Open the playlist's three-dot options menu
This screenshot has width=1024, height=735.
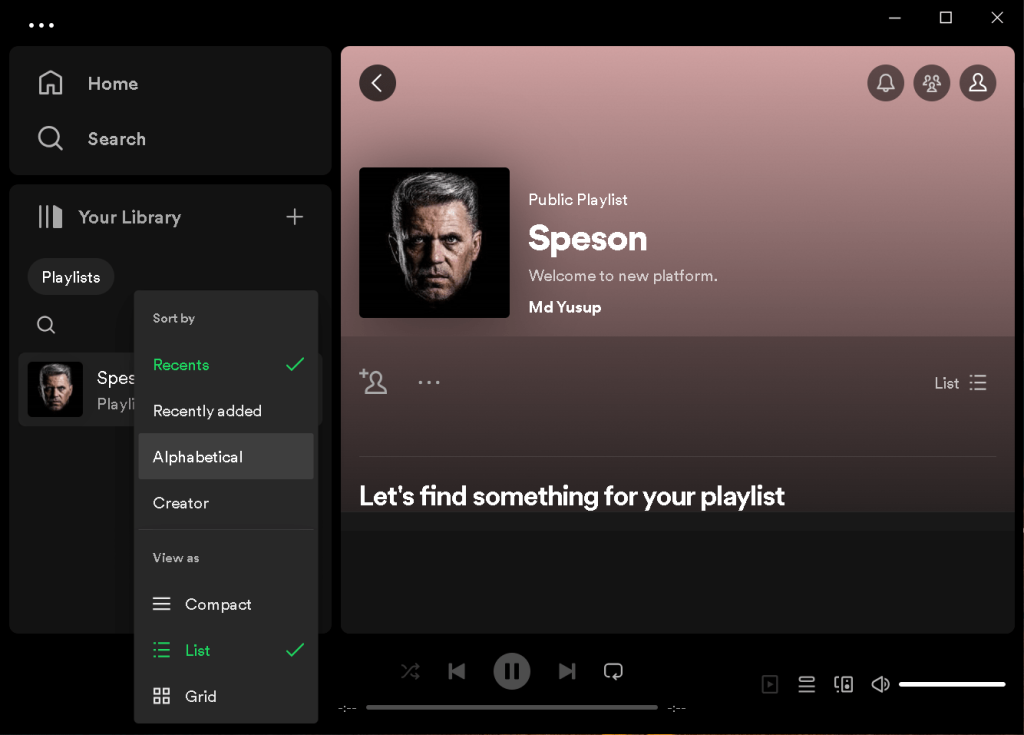pos(429,382)
